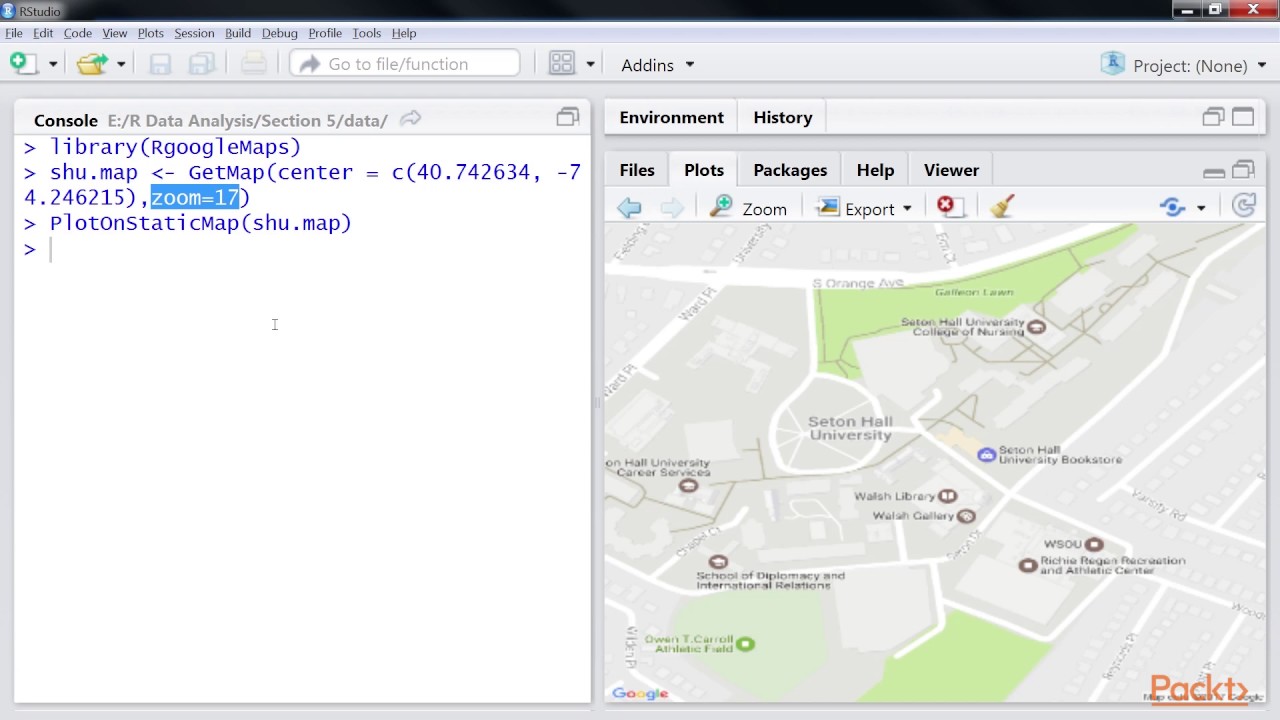The height and width of the screenshot is (720, 1280).
Task: Minimize the Environment pane
Action: point(1213,117)
